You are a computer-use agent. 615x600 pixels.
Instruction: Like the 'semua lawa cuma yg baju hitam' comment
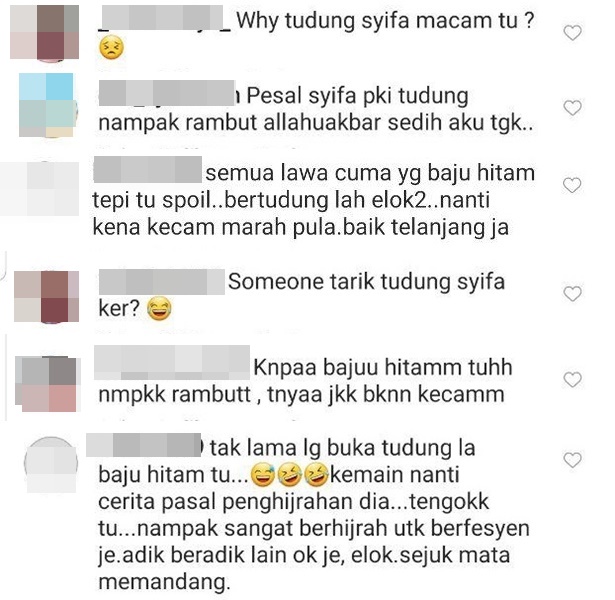pos(572,185)
